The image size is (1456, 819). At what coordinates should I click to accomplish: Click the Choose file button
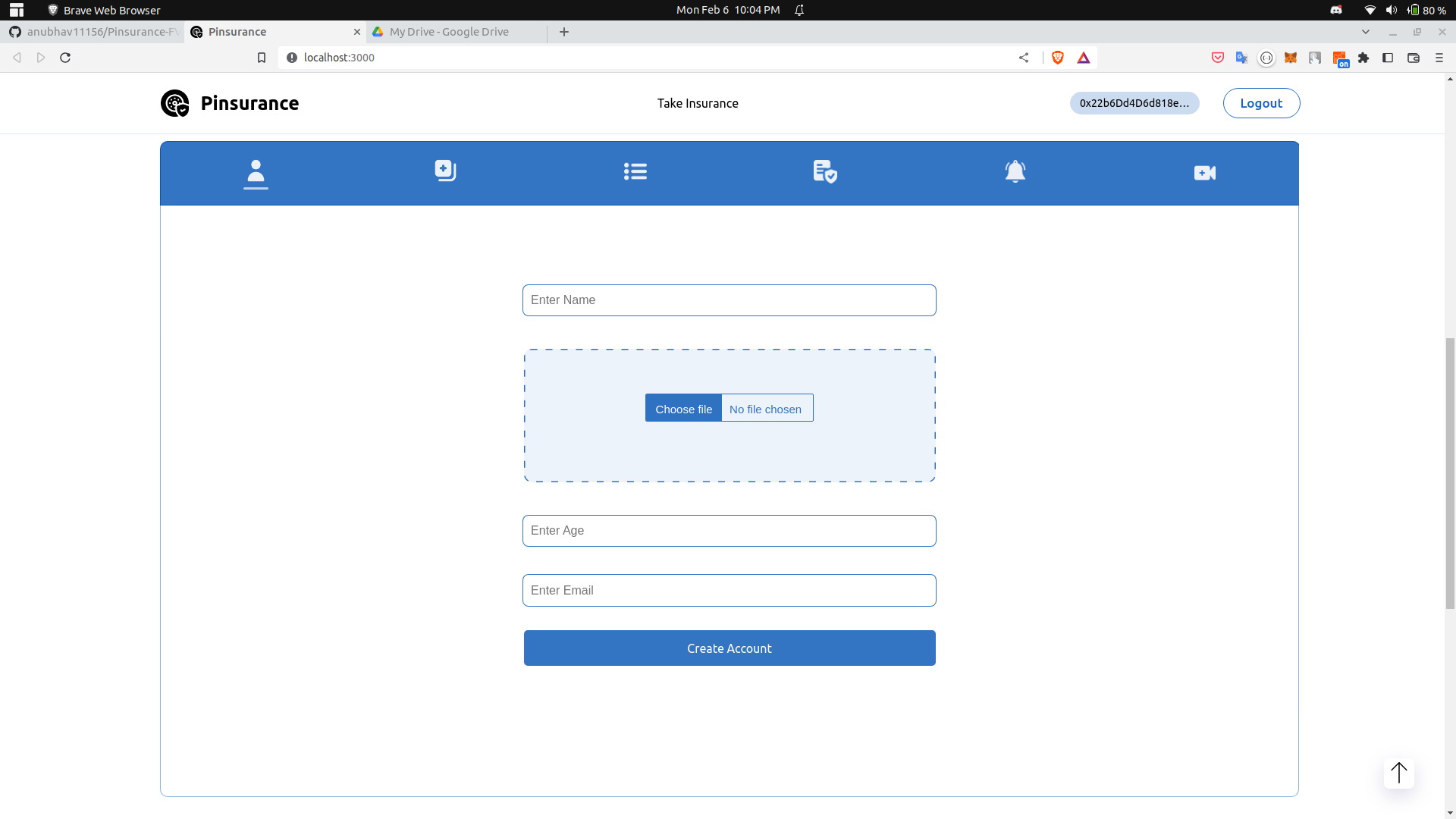[x=683, y=408]
